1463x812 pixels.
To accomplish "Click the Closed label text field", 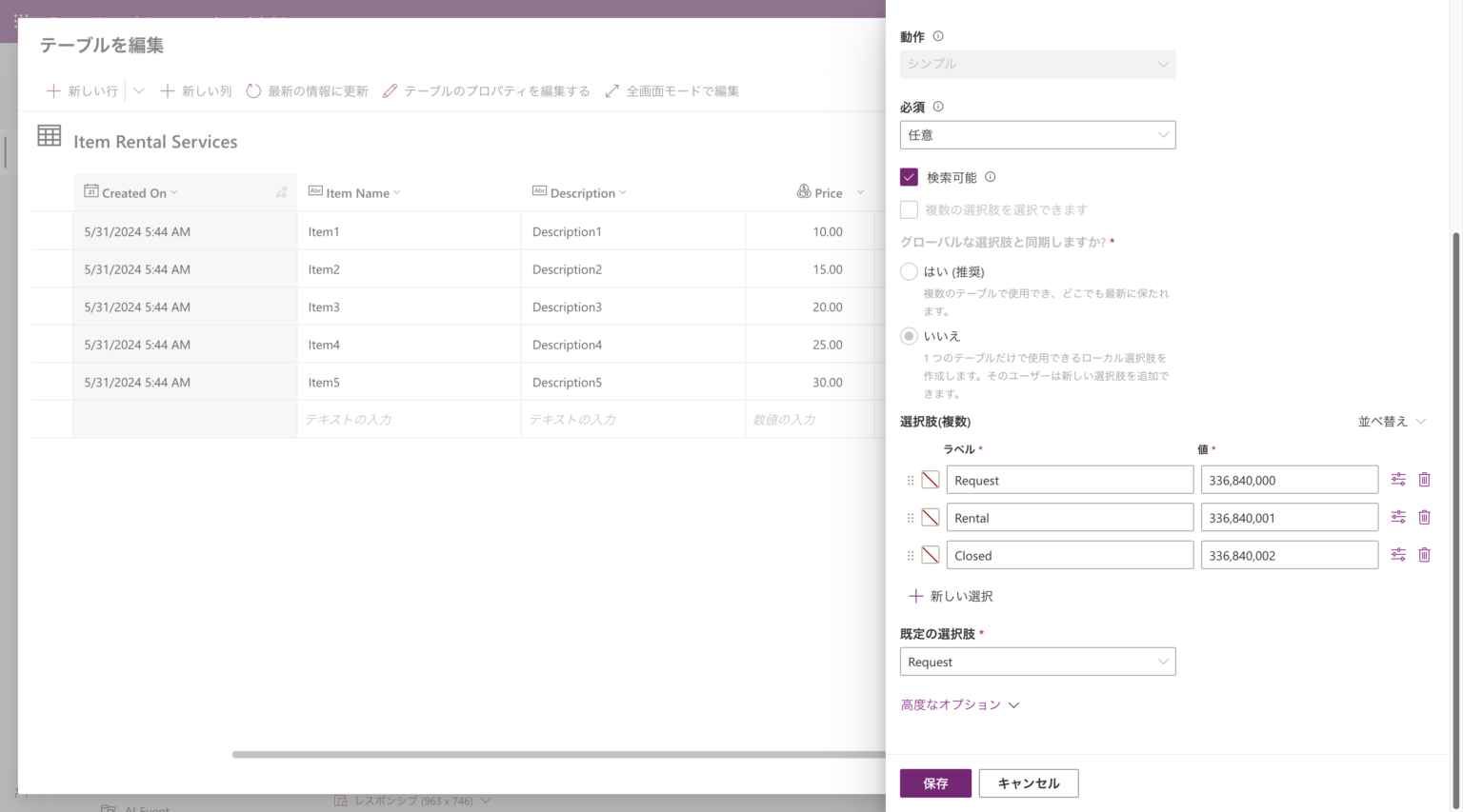I will pos(1069,556).
